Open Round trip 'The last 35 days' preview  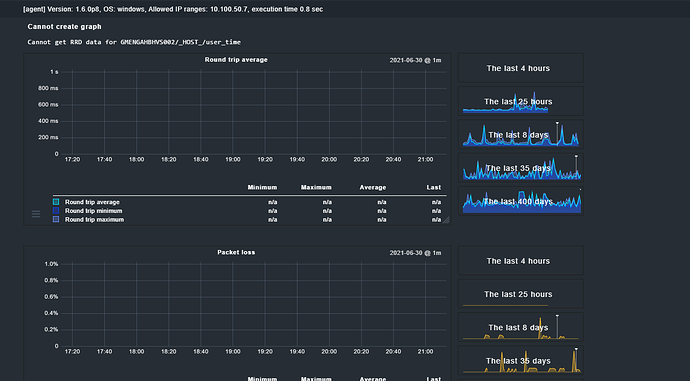[521, 168]
